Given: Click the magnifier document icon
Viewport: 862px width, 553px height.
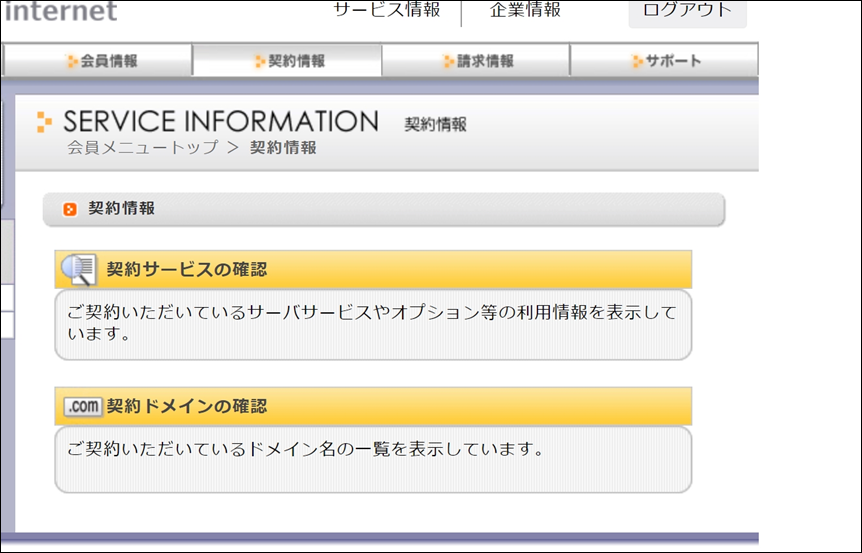Looking at the screenshot, I should (80, 269).
